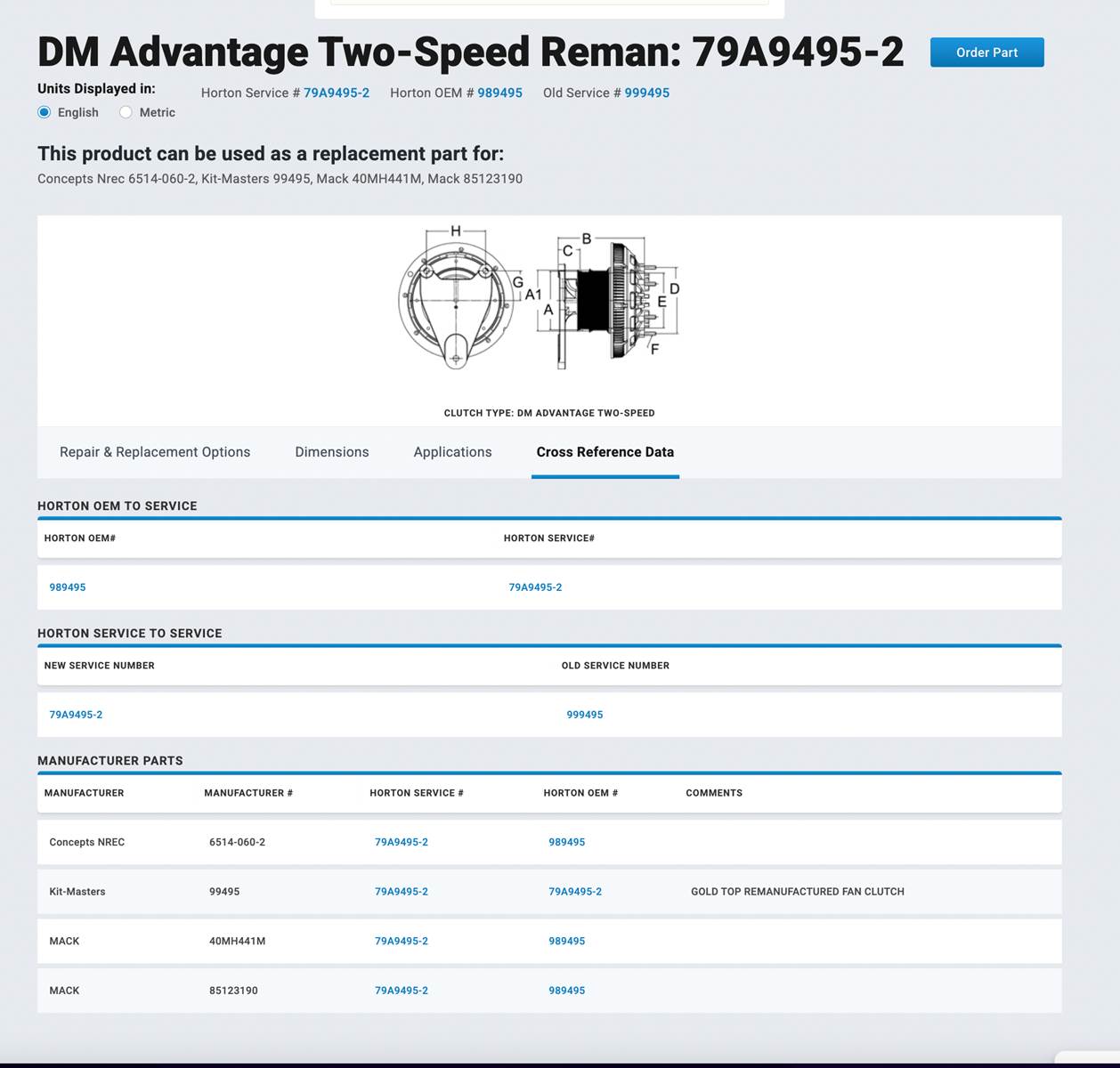
Task: Open the Applications tab
Action: [x=452, y=452]
